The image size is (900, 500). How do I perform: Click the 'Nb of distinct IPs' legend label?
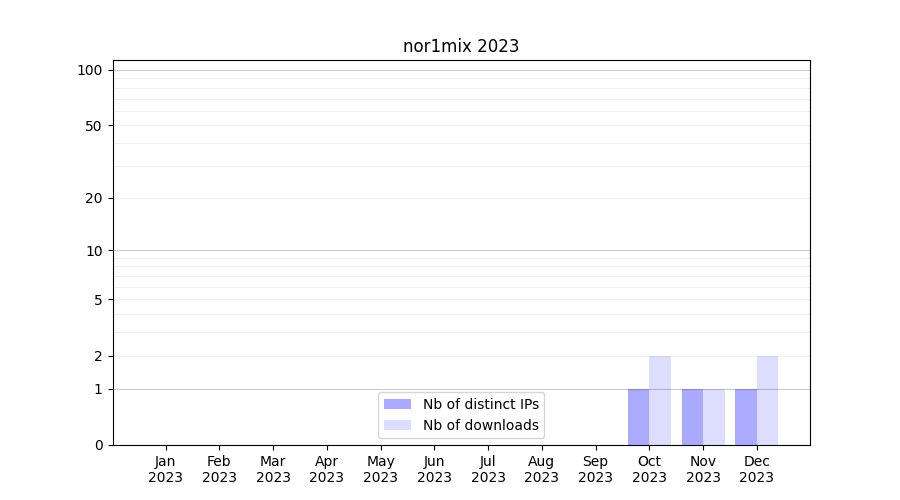(x=480, y=404)
